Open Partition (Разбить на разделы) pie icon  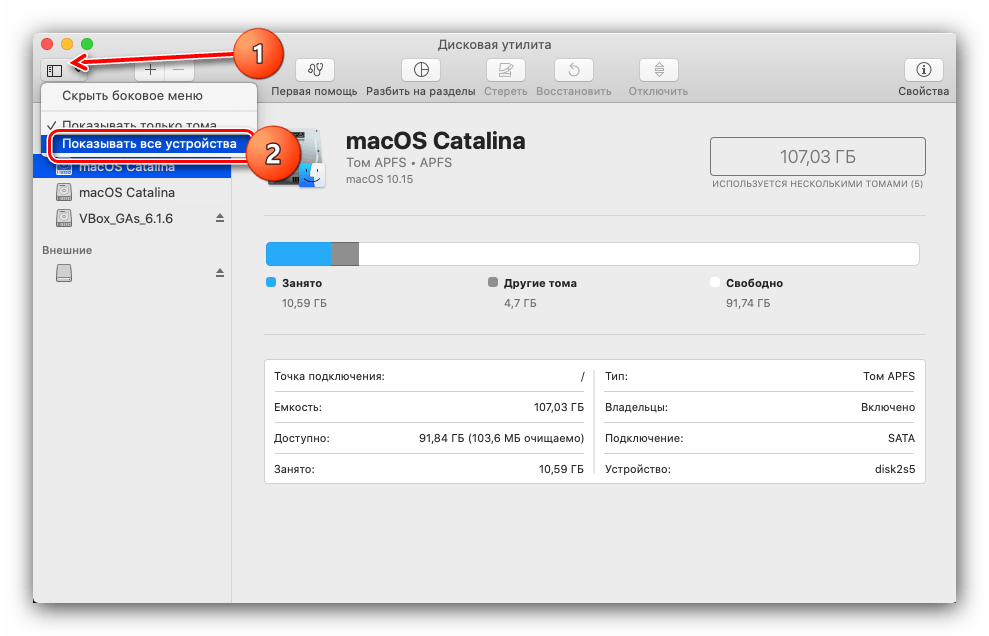pos(421,69)
